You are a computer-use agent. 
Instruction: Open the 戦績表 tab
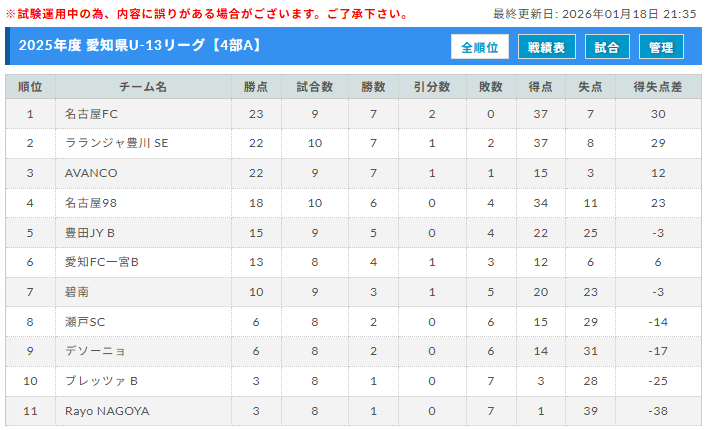tap(546, 47)
